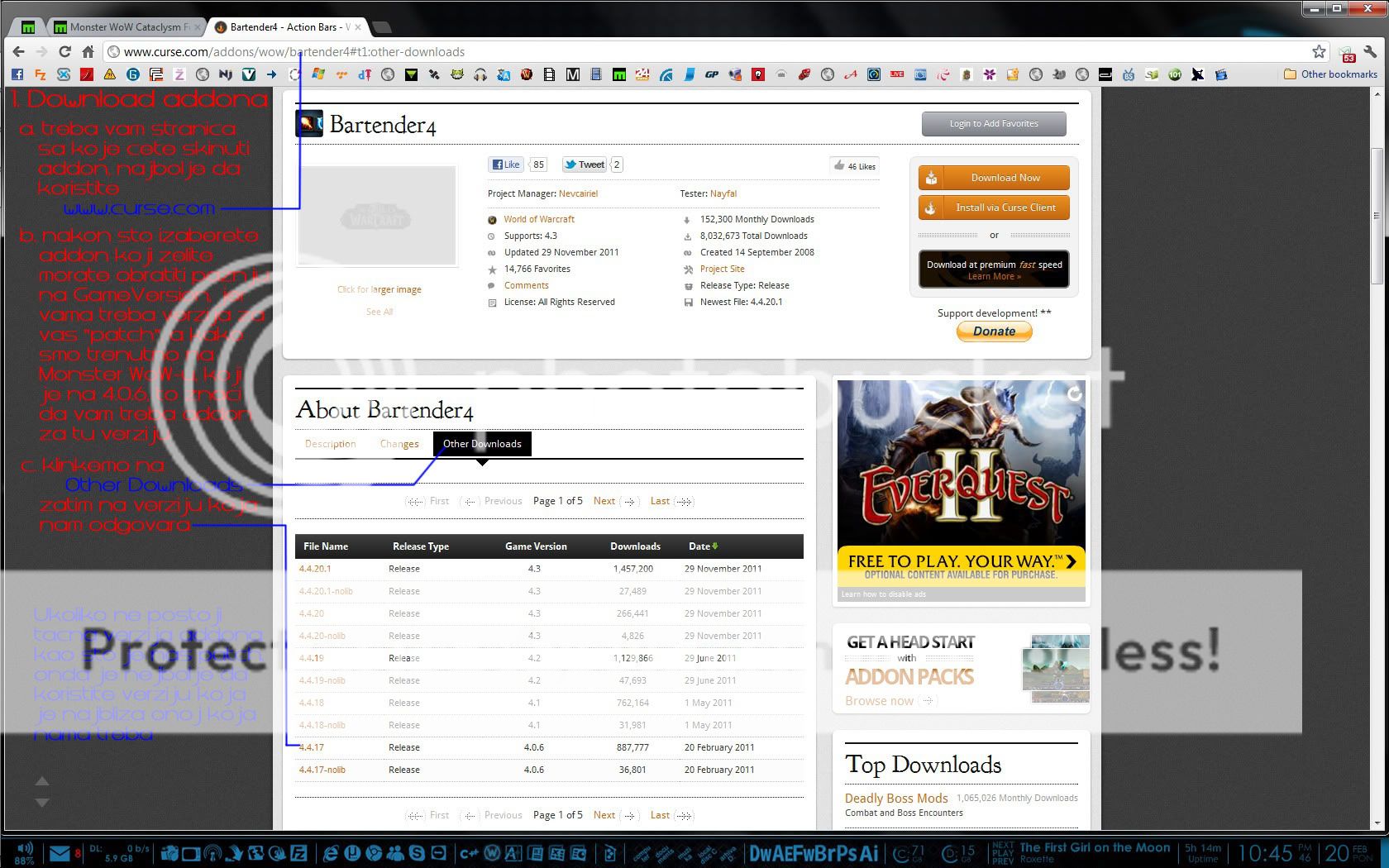The image size is (1389, 868).
Task: Click the thumbs-up 46 Likes icon
Action: coord(839,165)
